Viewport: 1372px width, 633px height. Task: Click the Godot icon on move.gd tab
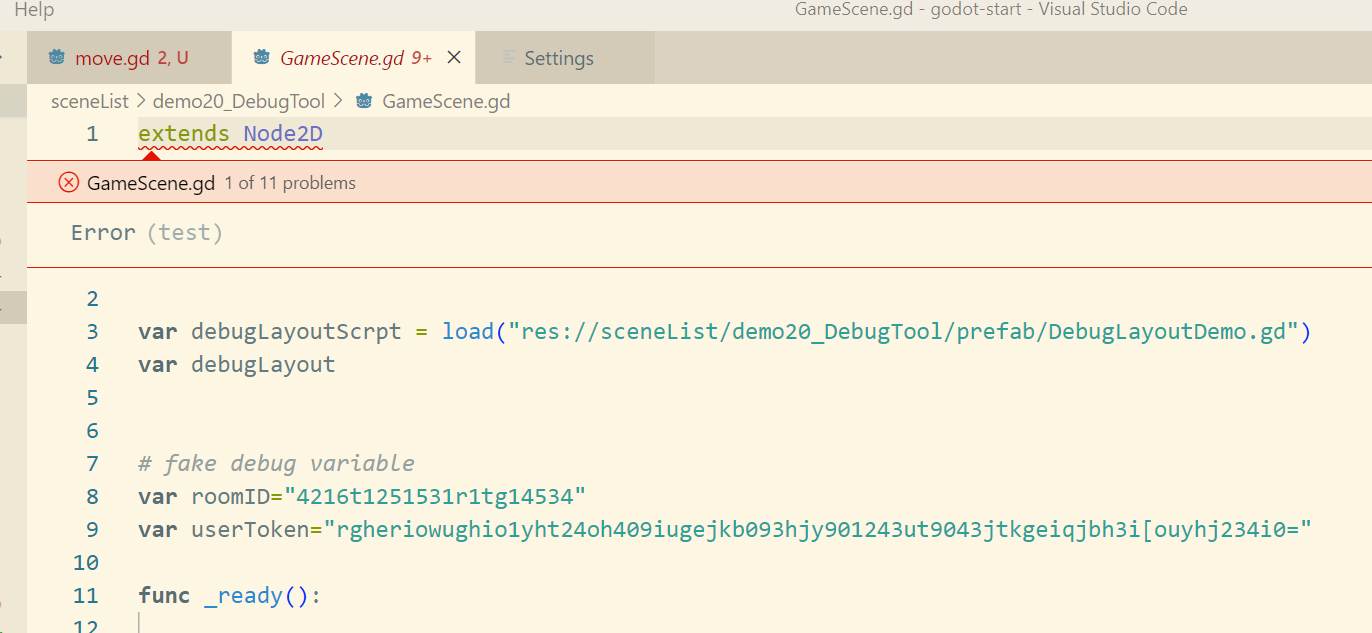pos(56,58)
